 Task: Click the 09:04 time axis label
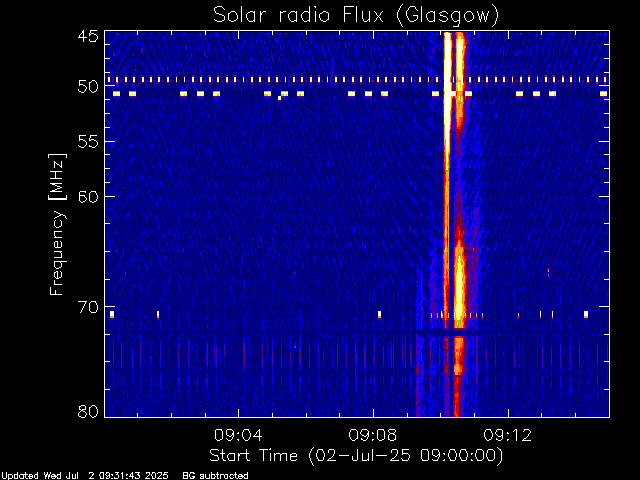coord(238,435)
